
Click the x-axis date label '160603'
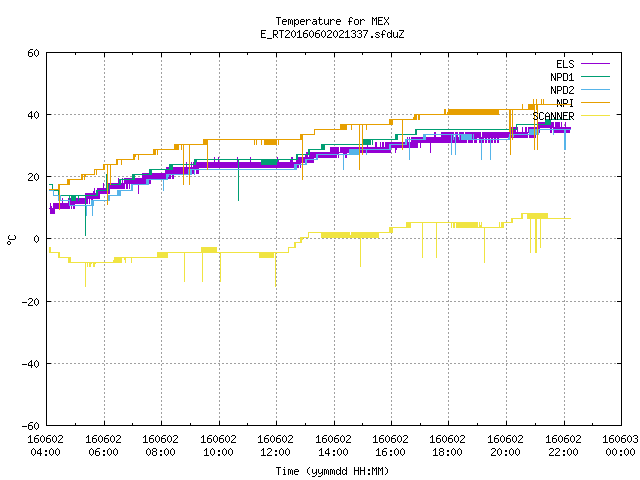pyautogui.click(x=620, y=439)
